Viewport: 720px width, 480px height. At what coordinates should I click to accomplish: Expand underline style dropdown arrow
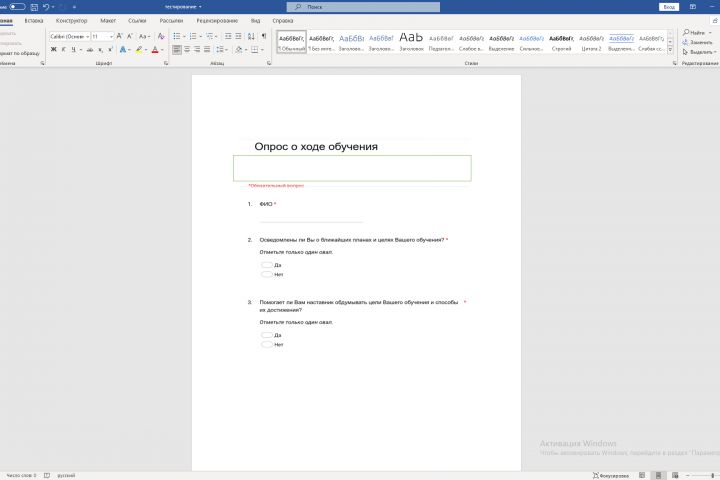point(81,49)
